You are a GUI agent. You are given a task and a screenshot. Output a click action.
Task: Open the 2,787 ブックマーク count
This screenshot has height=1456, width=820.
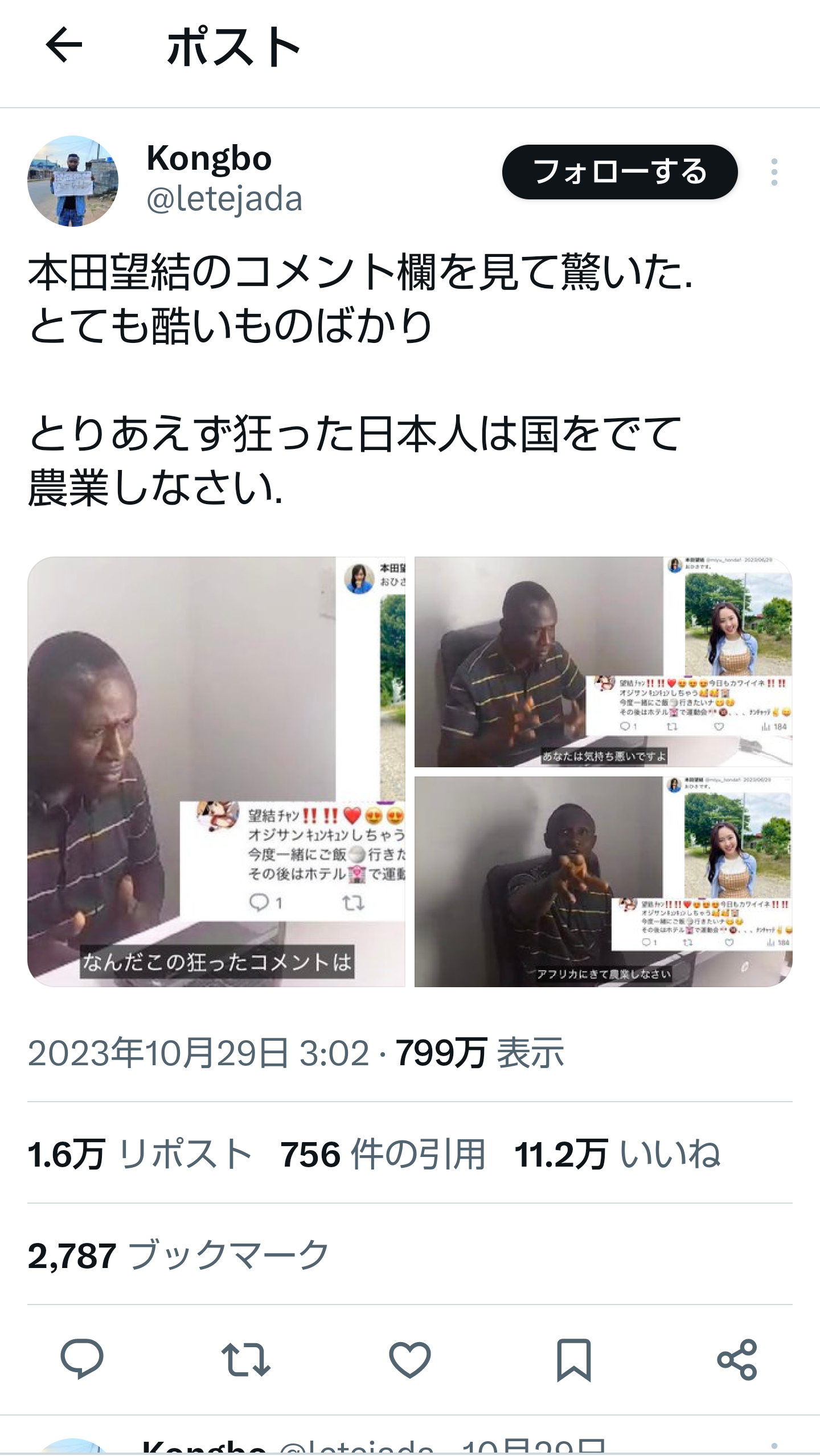[178, 1255]
